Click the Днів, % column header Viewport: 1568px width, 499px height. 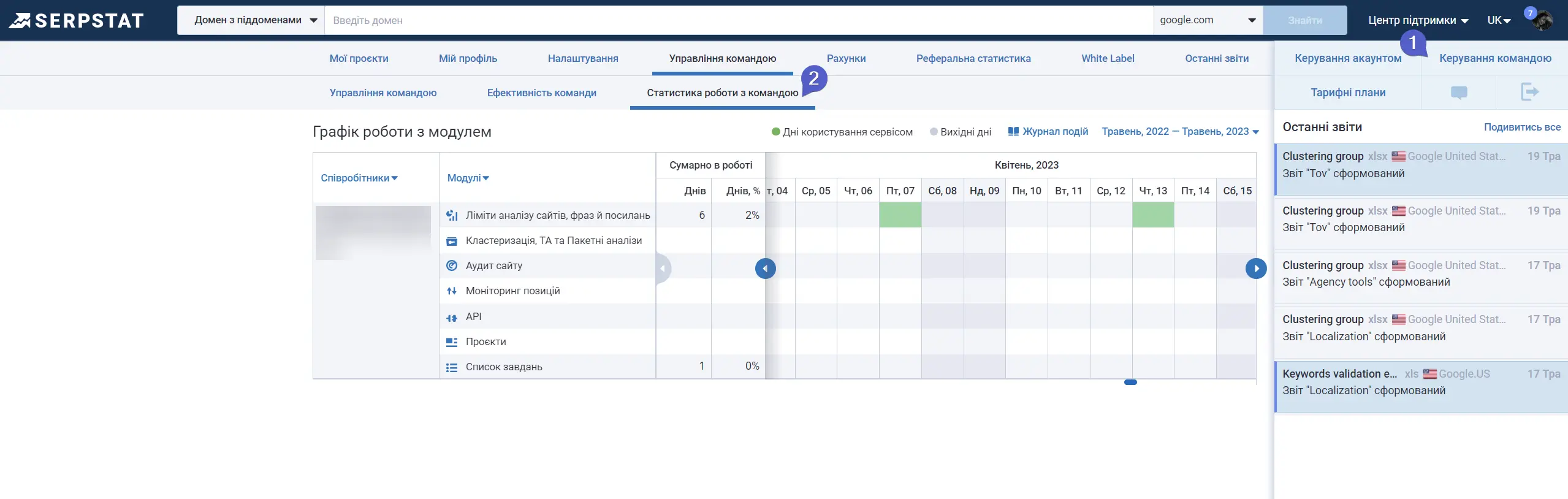[x=743, y=191]
